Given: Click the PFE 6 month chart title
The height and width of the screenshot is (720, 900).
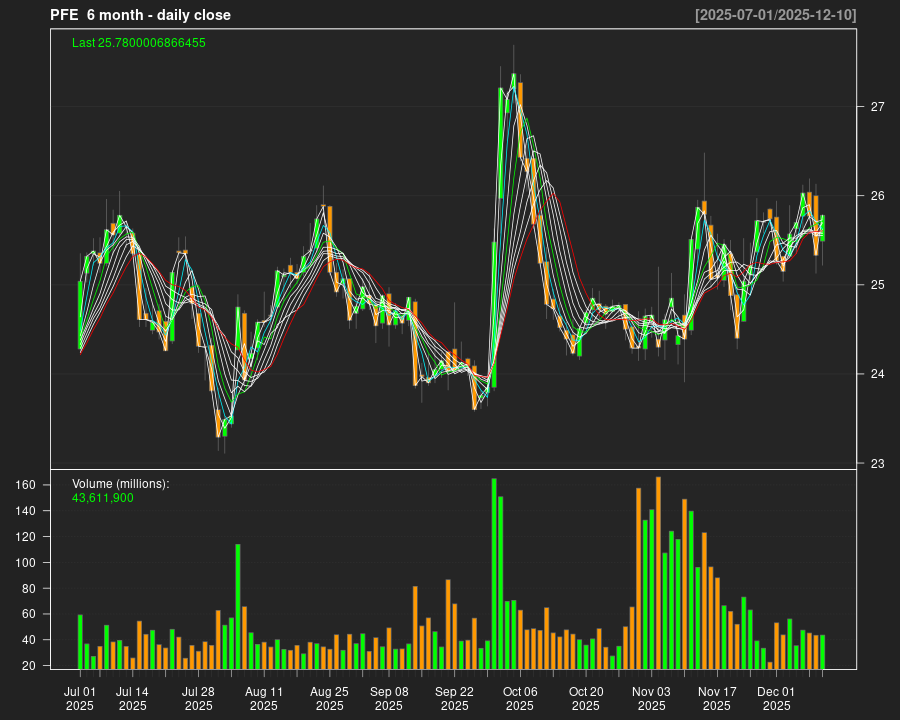Looking at the screenshot, I should [140, 15].
